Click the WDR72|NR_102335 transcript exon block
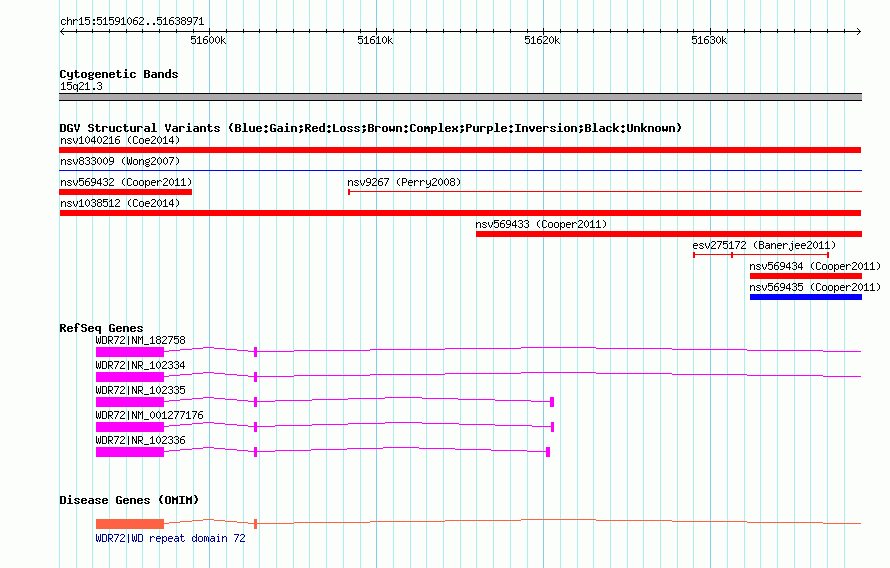890x568 pixels. tap(129, 402)
